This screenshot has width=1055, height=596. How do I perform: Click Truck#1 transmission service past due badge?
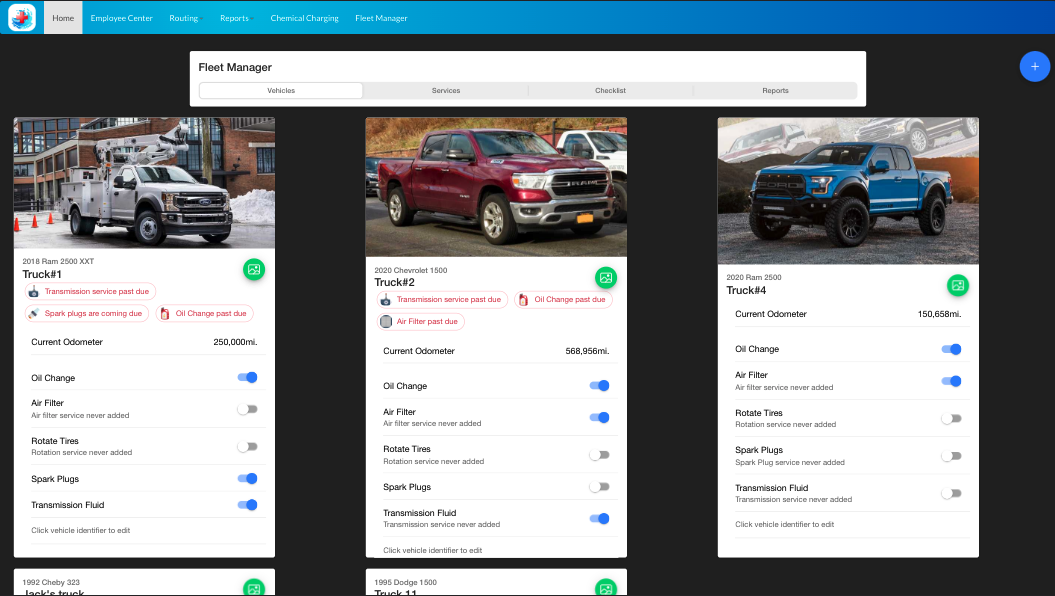(x=90, y=291)
